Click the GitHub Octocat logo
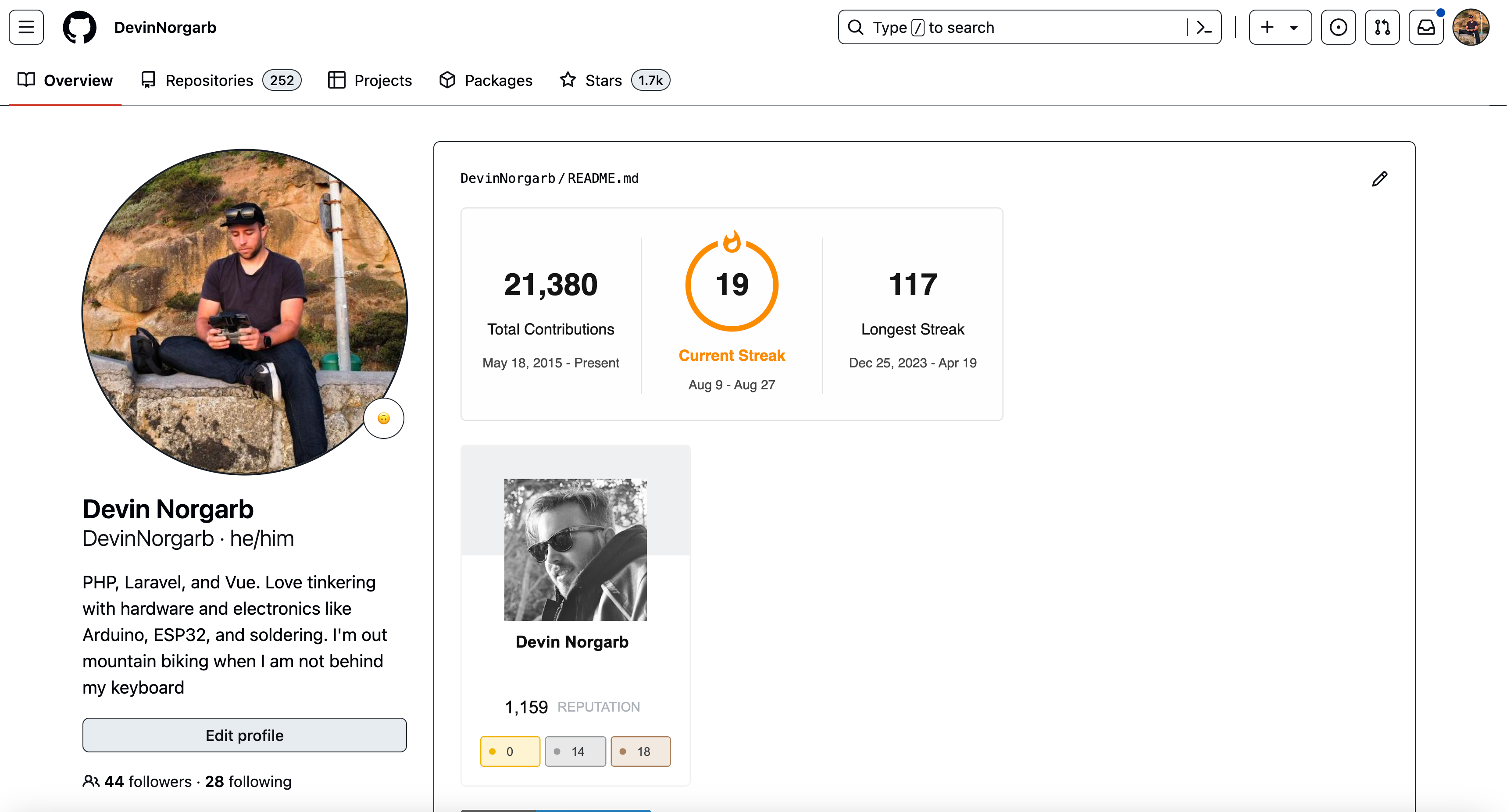Image resolution: width=1507 pixels, height=812 pixels. (x=79, y=28)
